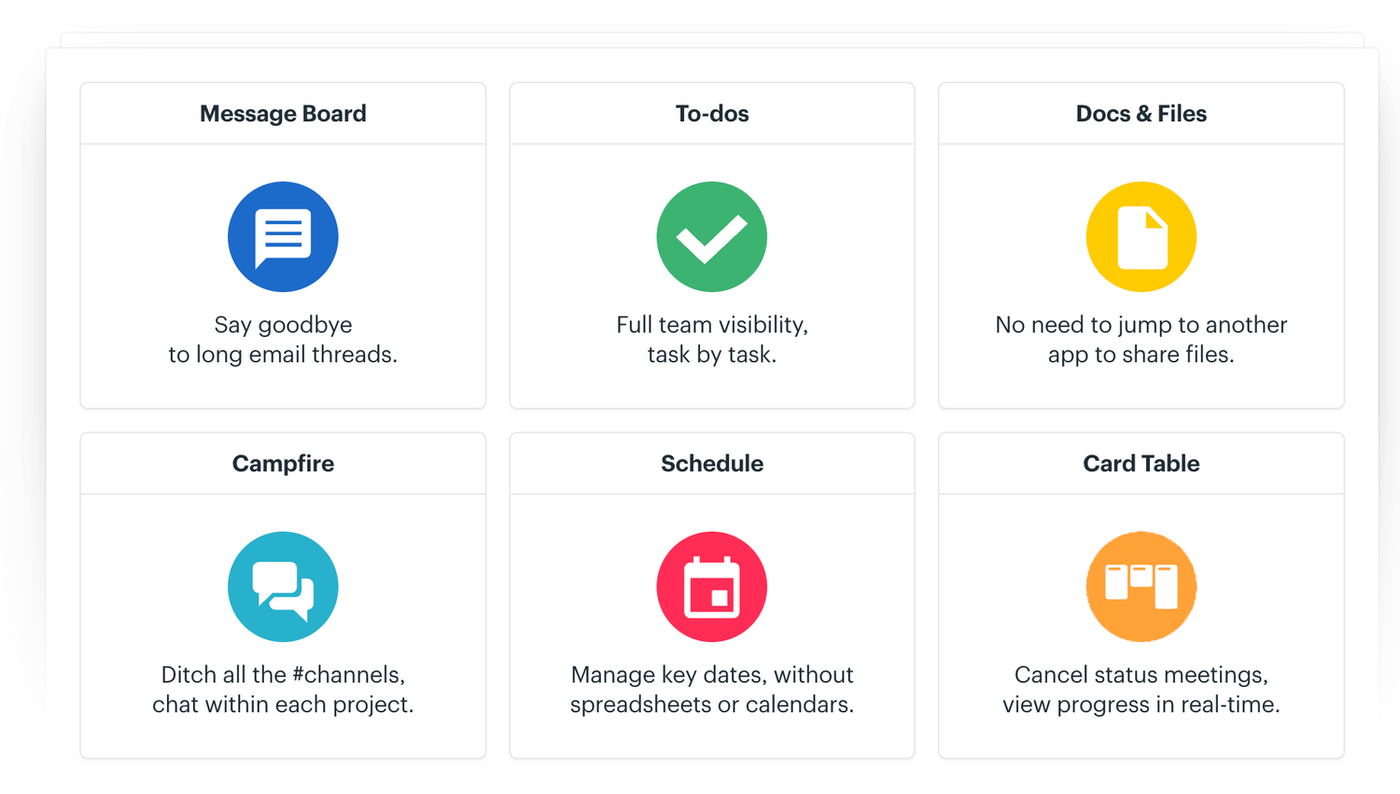Click "Say goodbye to long email threads" text
The width and height of the screenshot is (1400, 794).
[283, 340]
